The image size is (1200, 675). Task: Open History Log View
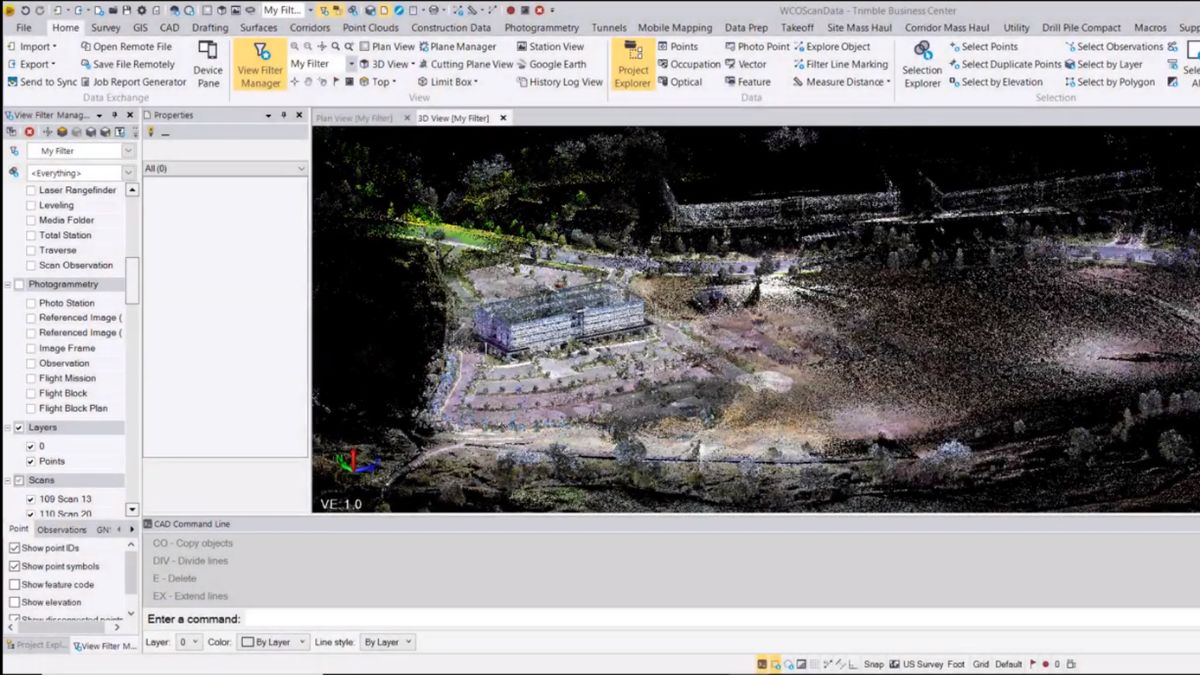(x=559, y=82)
